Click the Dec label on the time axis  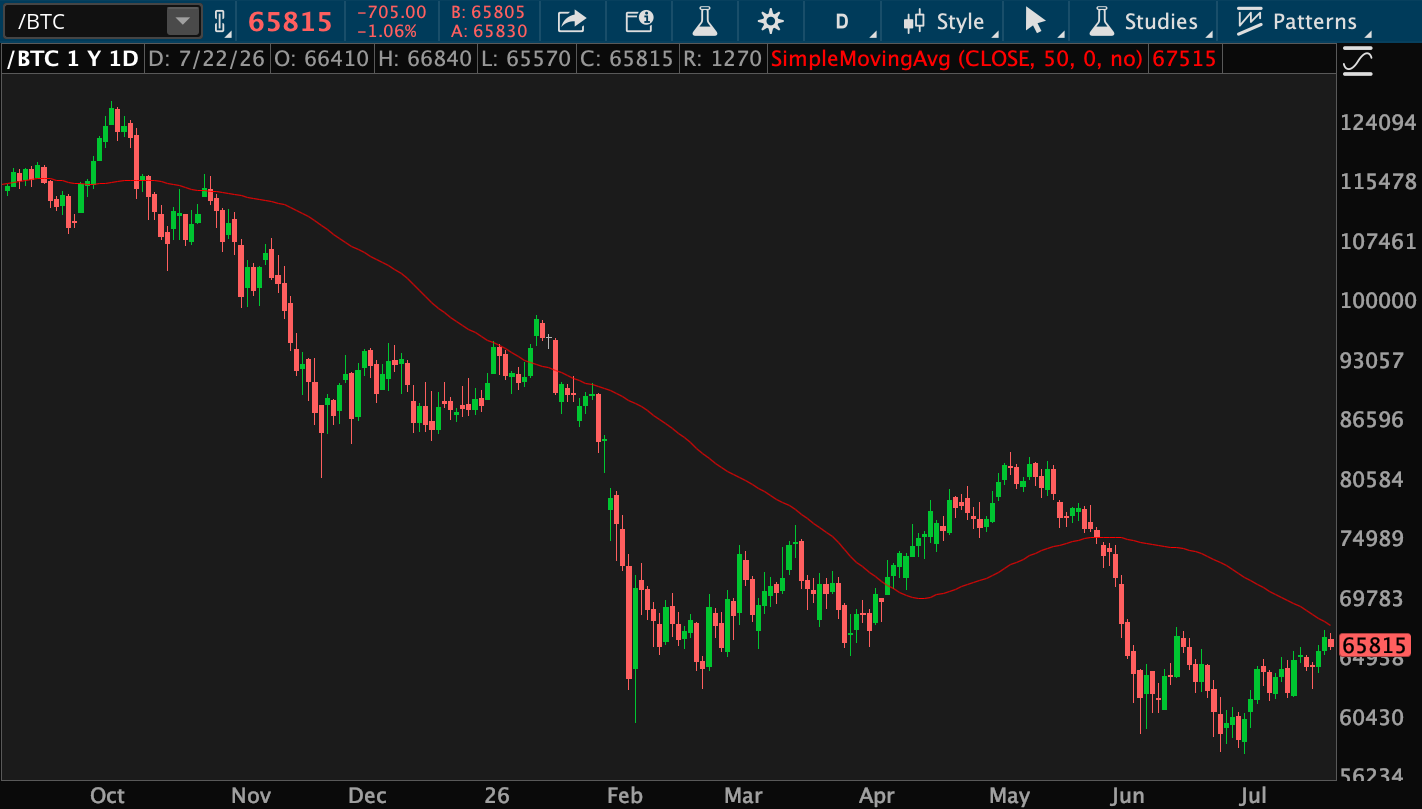367,796
